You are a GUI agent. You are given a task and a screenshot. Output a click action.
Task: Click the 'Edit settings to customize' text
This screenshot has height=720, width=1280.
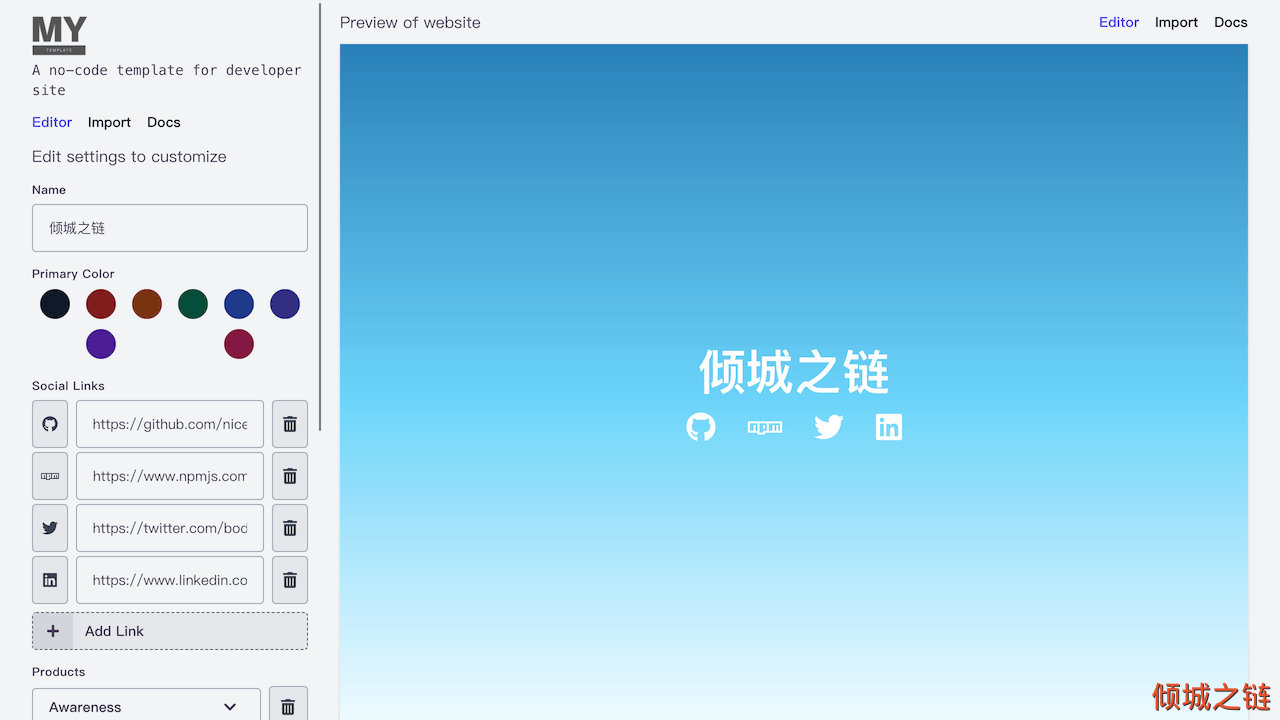[129, 156]
